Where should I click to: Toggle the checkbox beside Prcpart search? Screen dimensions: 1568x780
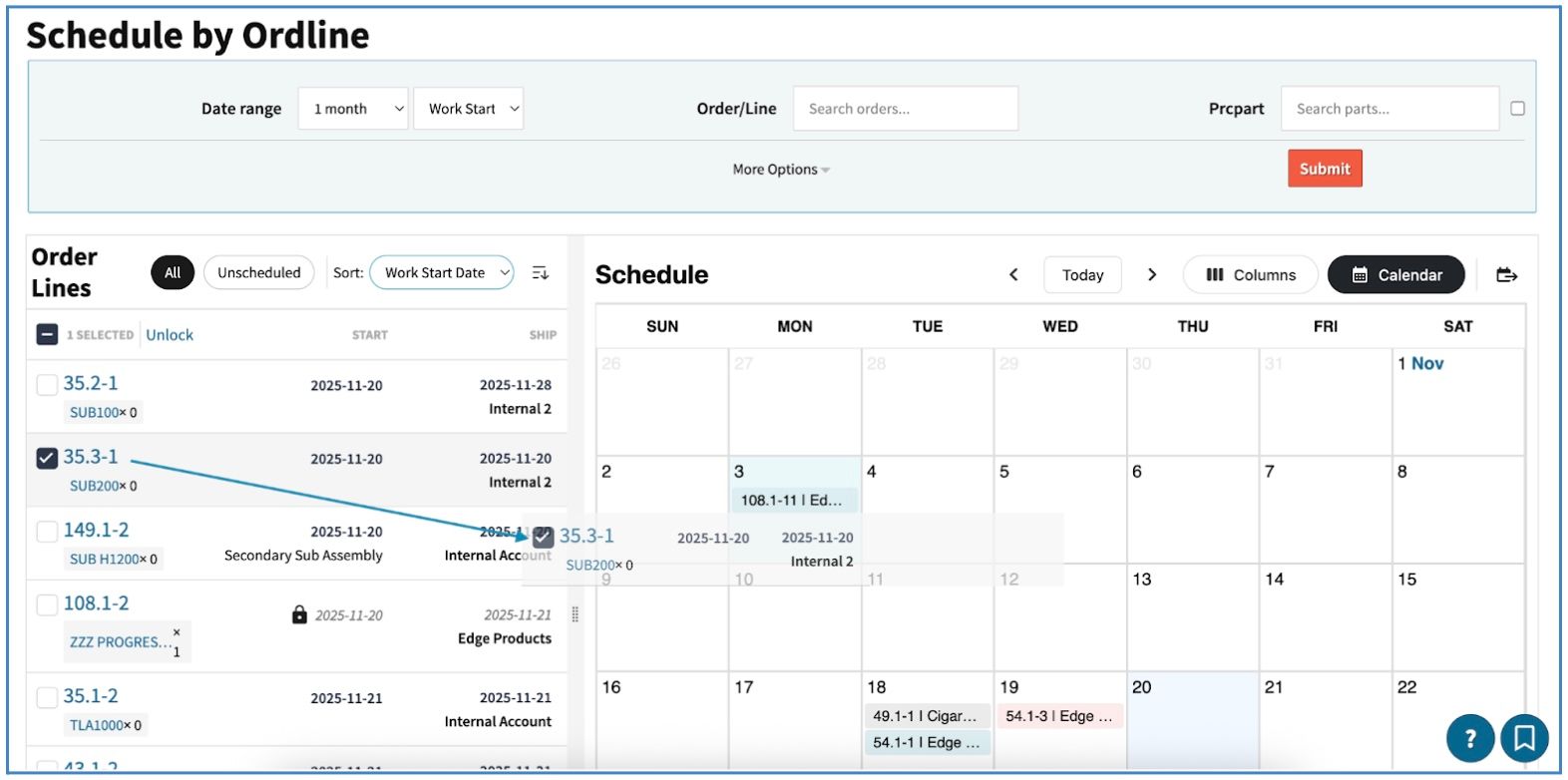1517,109
